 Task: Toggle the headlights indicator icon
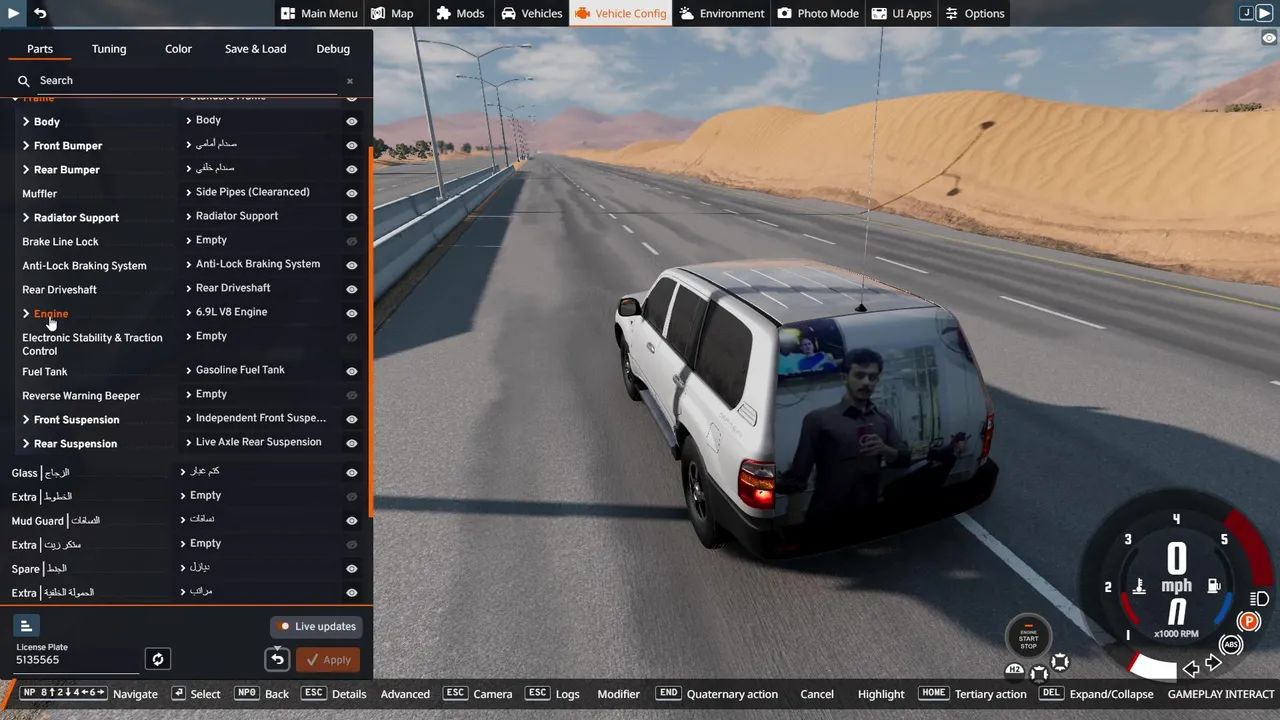[x=1259, y=599]
